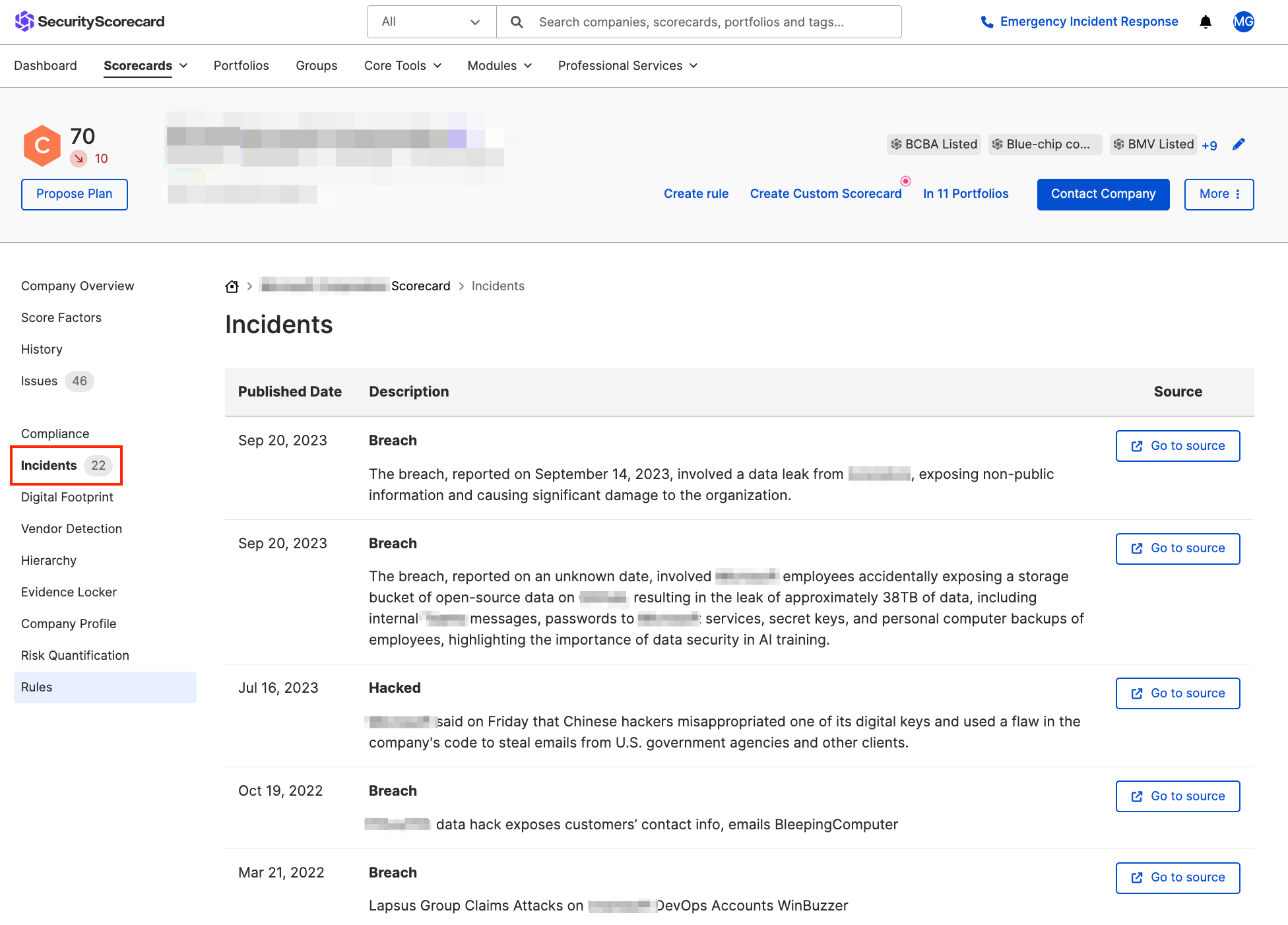Open the More actions menu

click(x=1219, y=194)
